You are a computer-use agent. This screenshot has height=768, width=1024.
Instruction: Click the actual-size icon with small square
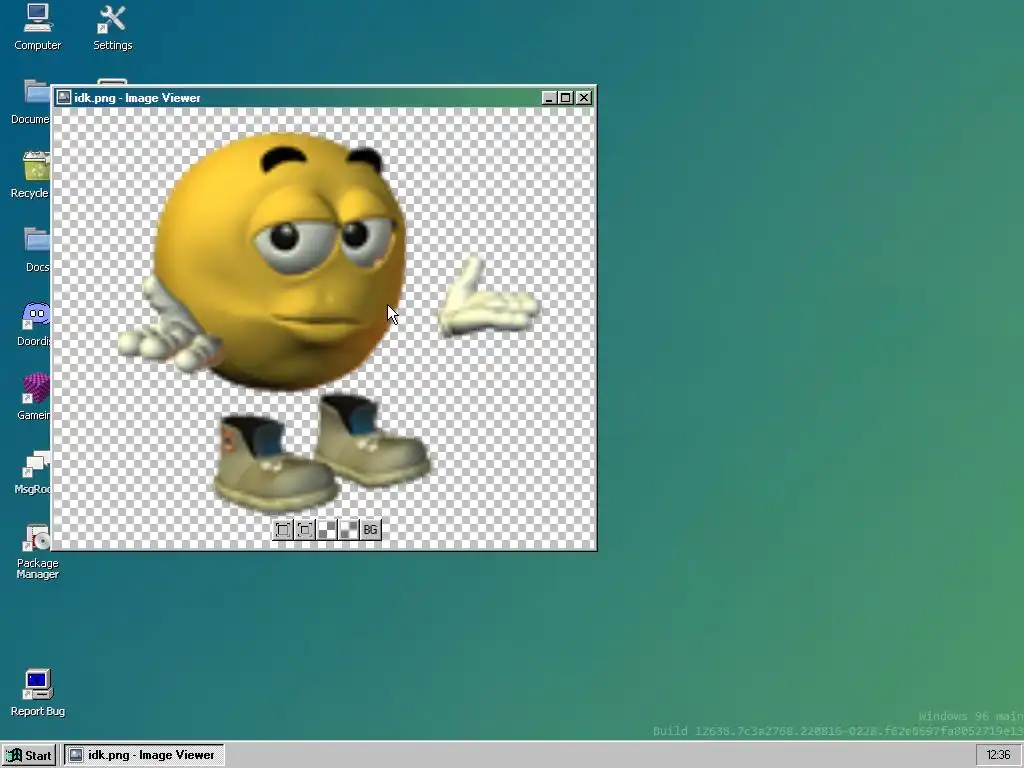point(305,530)
